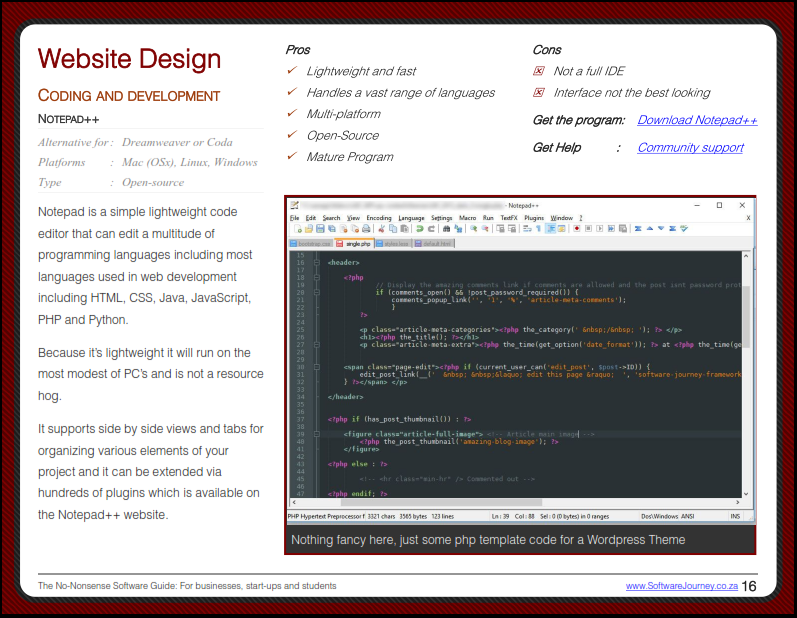Click the INS indicator in status bar
The width and height of the screenshot is (797, 618).
click(735, 516)
